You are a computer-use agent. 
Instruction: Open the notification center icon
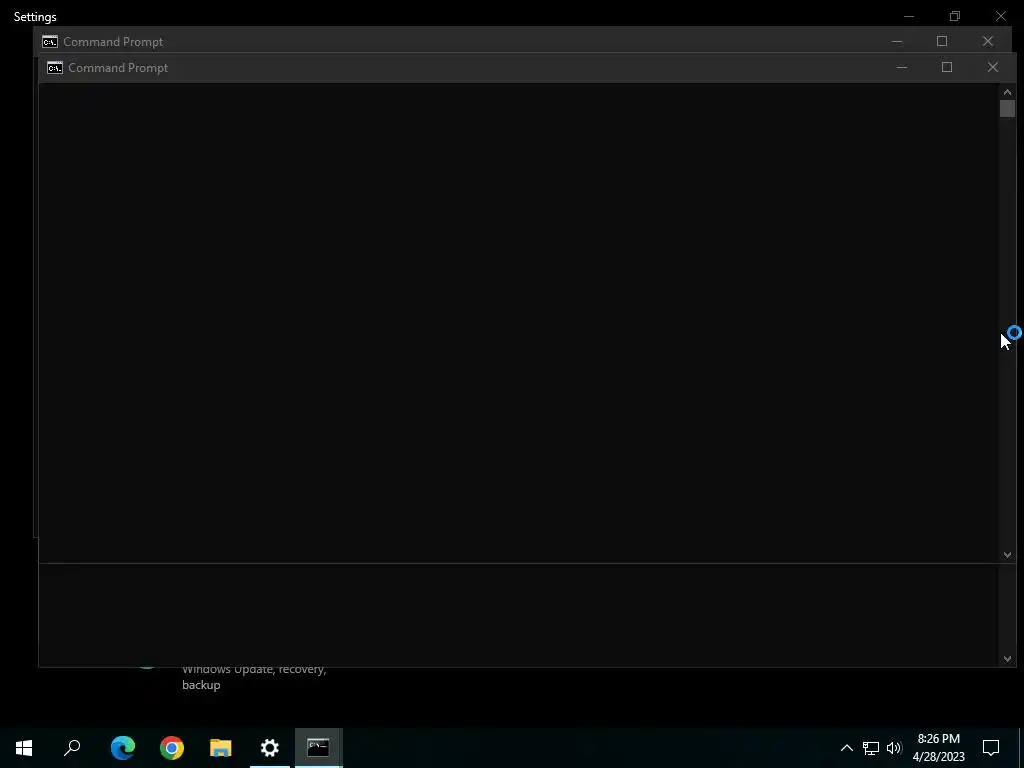pos(991,748)
